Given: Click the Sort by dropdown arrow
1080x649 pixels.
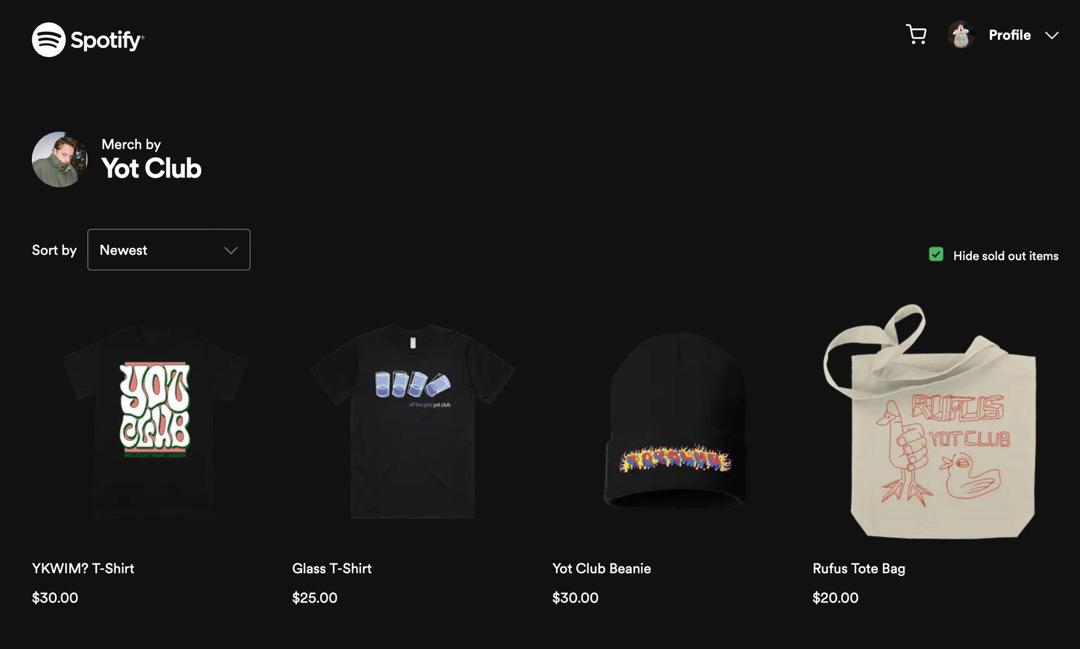Looking at the screenshot, I should pos(231,250).
